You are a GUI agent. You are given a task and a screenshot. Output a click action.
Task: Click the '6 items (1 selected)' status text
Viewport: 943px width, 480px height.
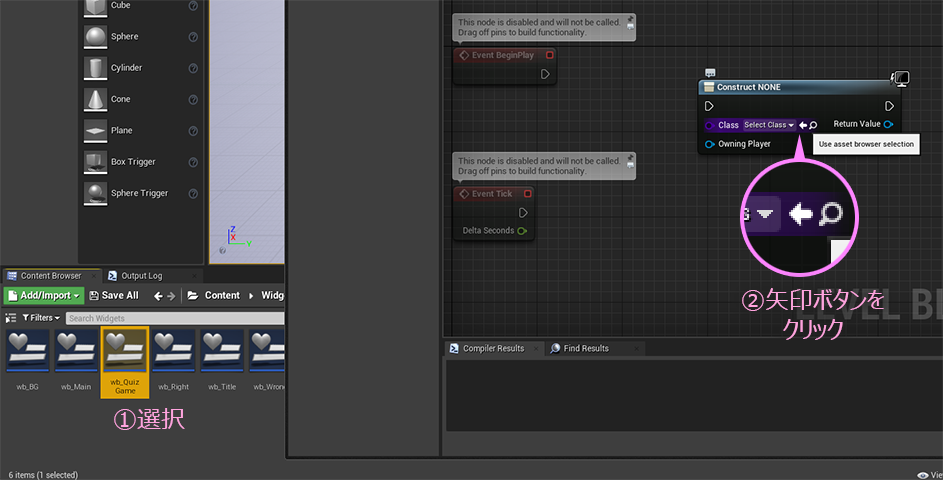pyautogui.click(x=43, y=475)
